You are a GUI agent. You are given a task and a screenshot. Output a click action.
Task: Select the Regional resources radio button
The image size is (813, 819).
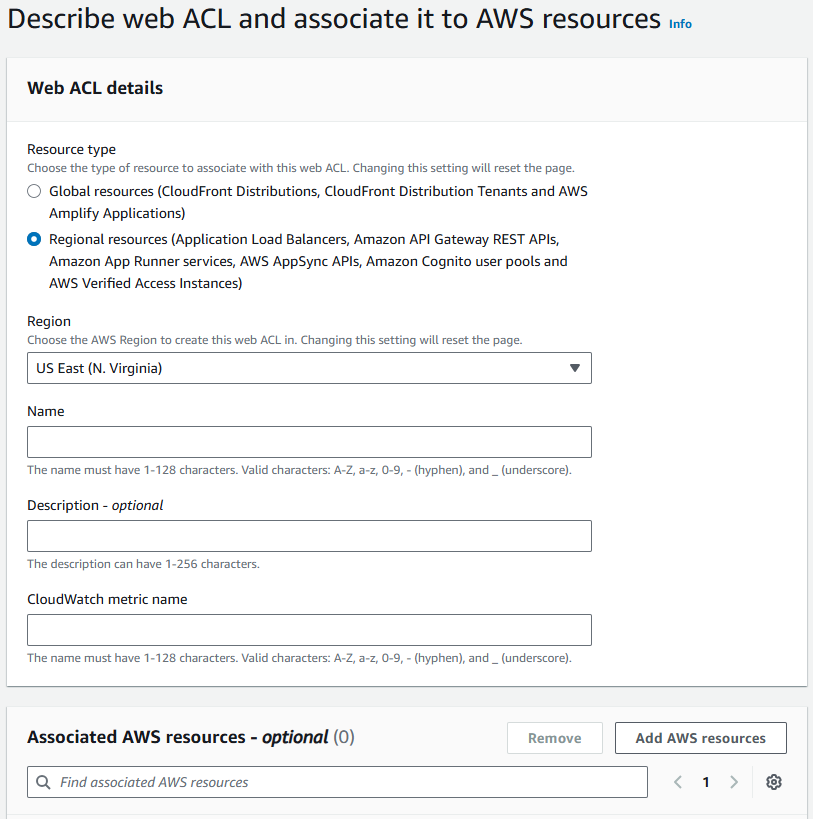coord(34,240)
